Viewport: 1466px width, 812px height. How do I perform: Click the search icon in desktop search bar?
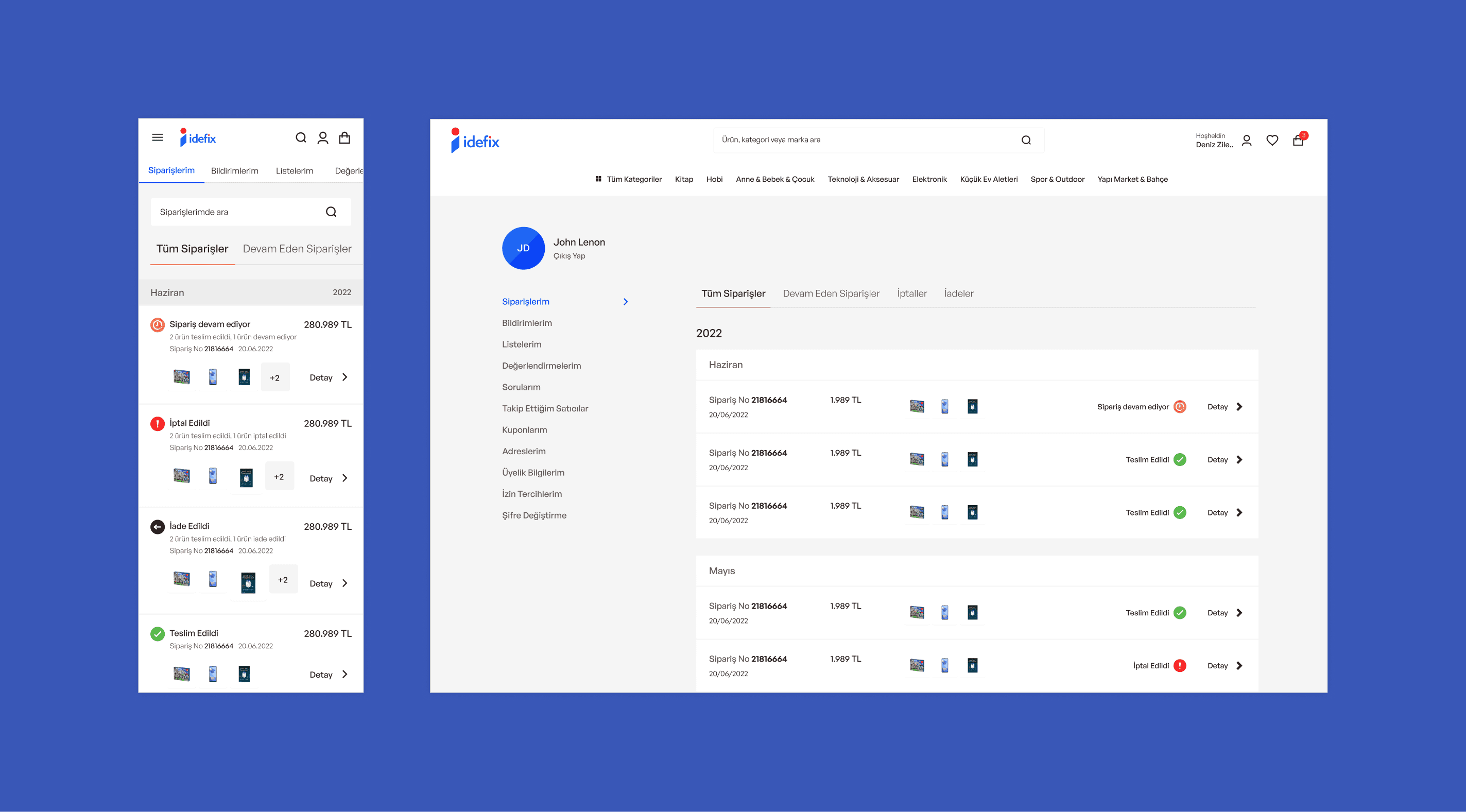click(1026, 141)
